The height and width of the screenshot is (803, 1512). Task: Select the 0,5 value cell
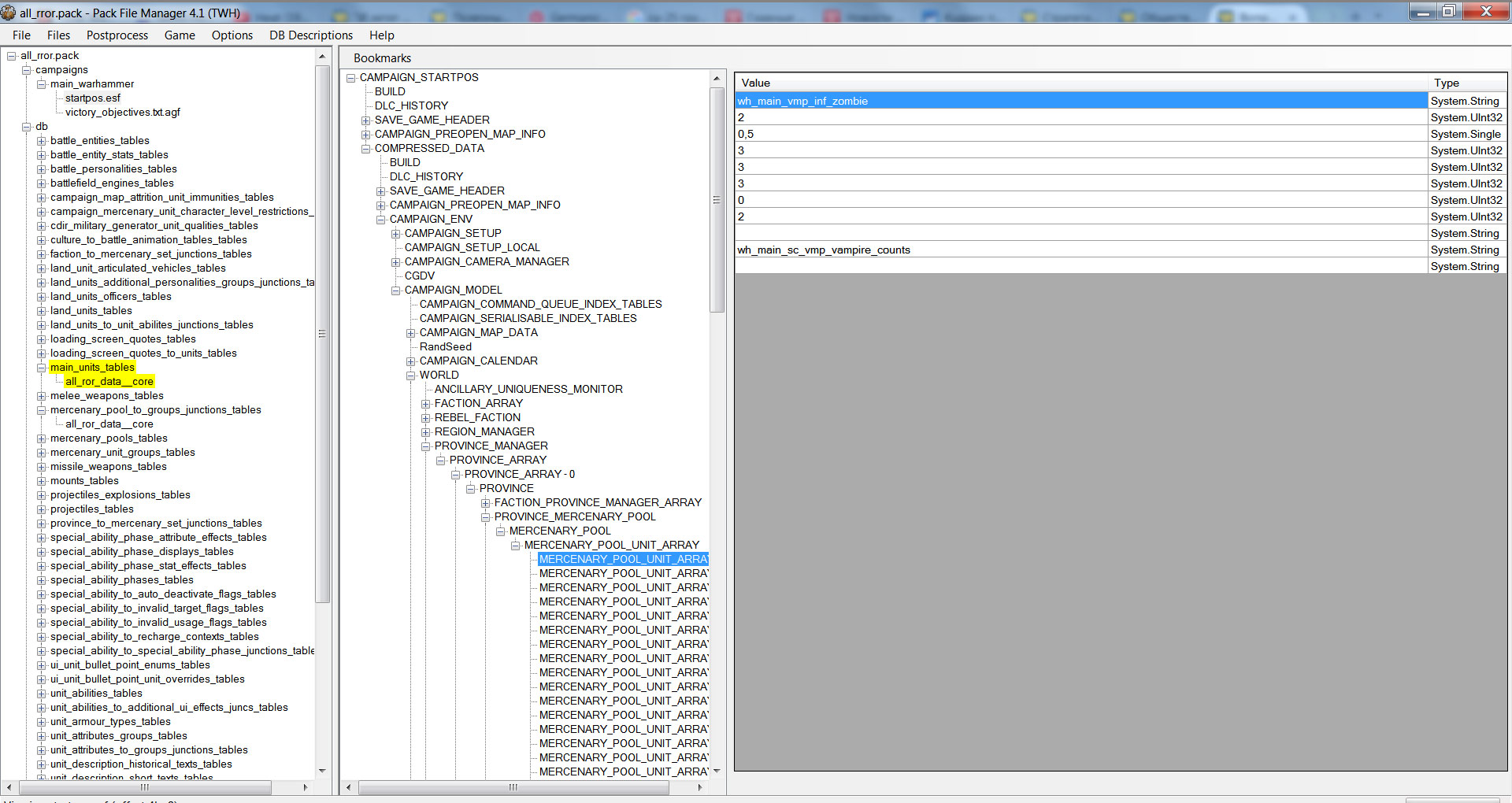point(1081,134)
